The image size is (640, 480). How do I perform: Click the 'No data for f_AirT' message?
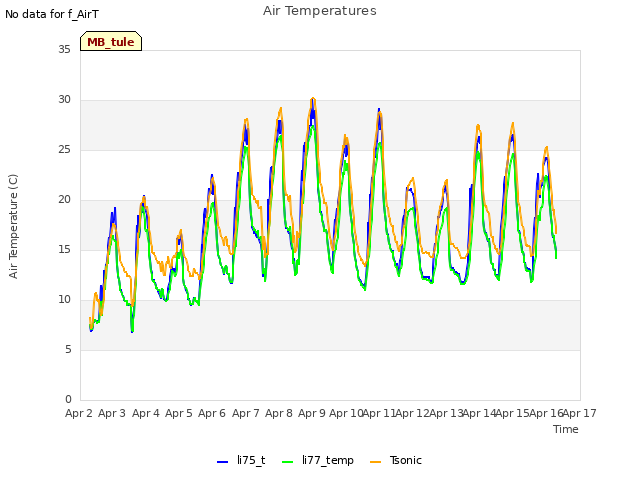(52, 14)
